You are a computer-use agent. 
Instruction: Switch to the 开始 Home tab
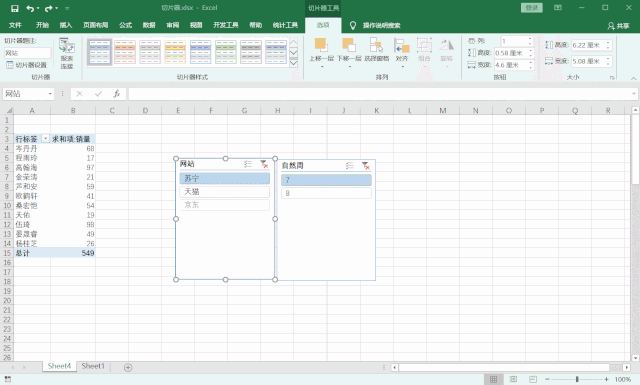click(42, 25)
